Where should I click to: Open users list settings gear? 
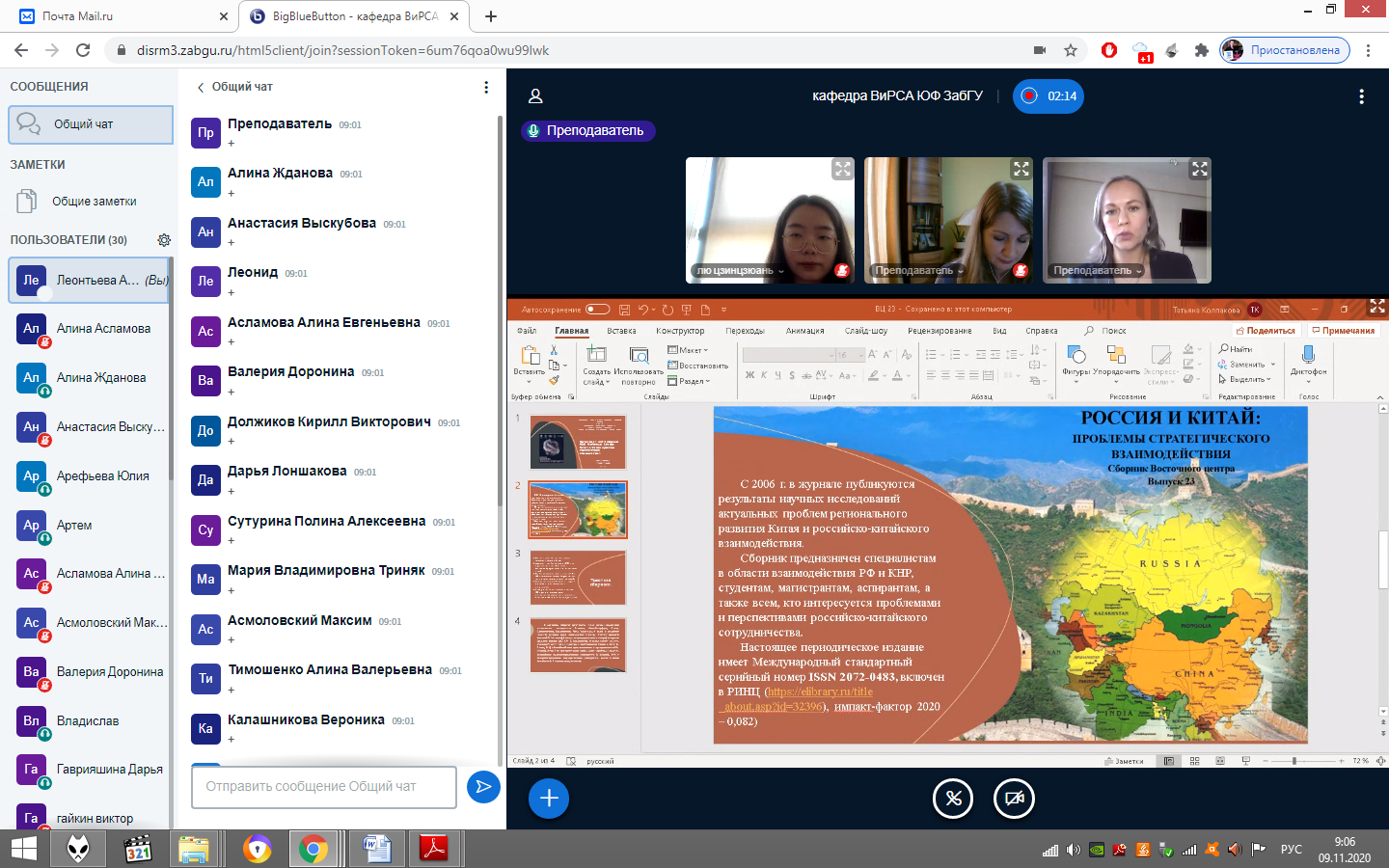point(164,240)
